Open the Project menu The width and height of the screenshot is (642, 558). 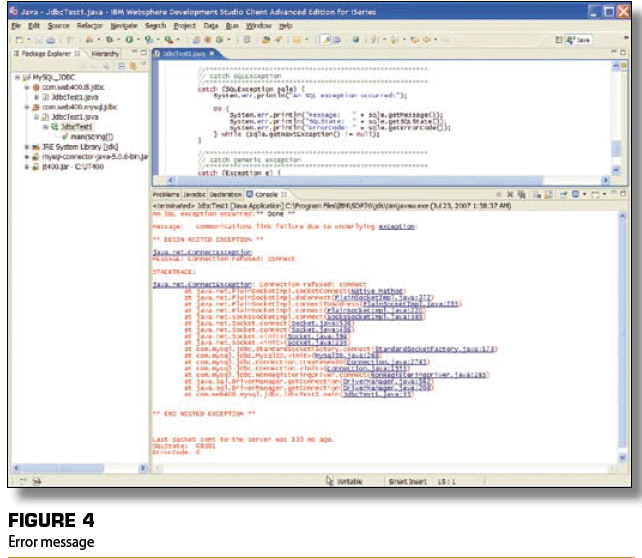(184, 26)
